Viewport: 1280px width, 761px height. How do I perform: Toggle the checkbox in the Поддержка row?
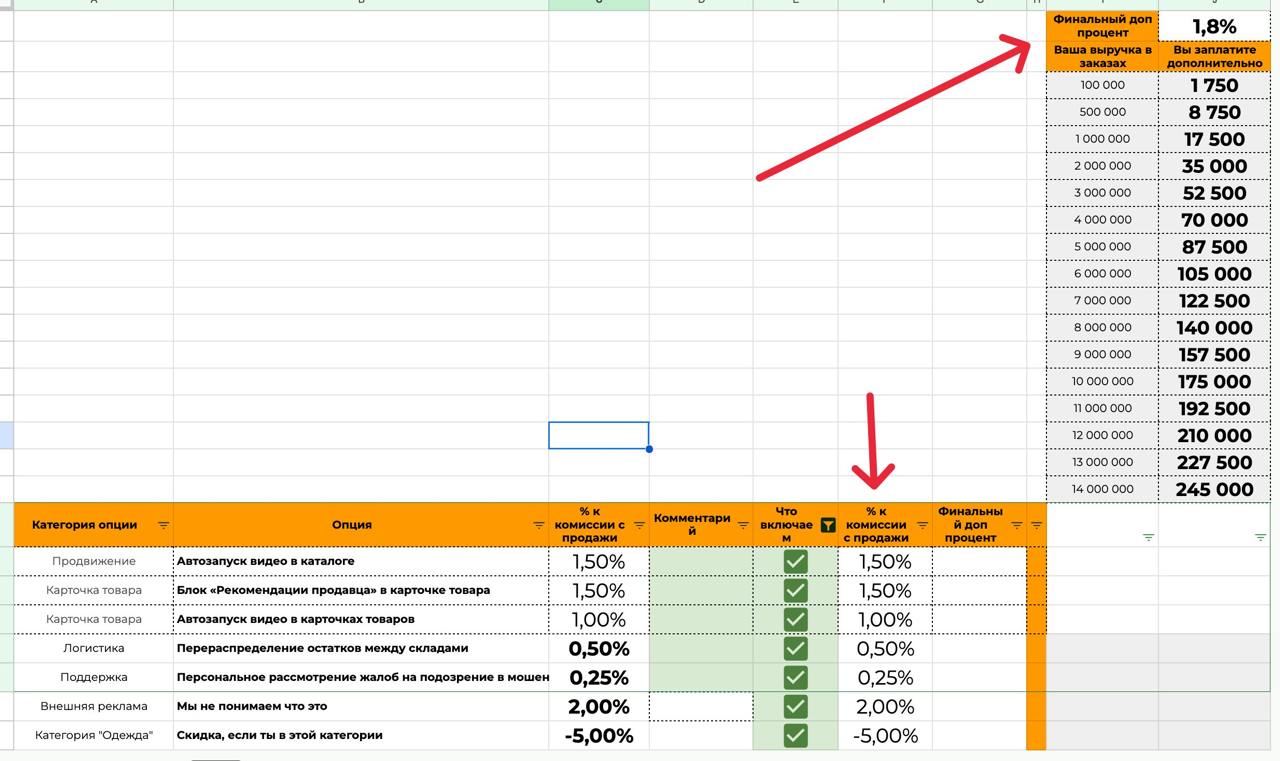pyautogui.click(x=795, y=678)
